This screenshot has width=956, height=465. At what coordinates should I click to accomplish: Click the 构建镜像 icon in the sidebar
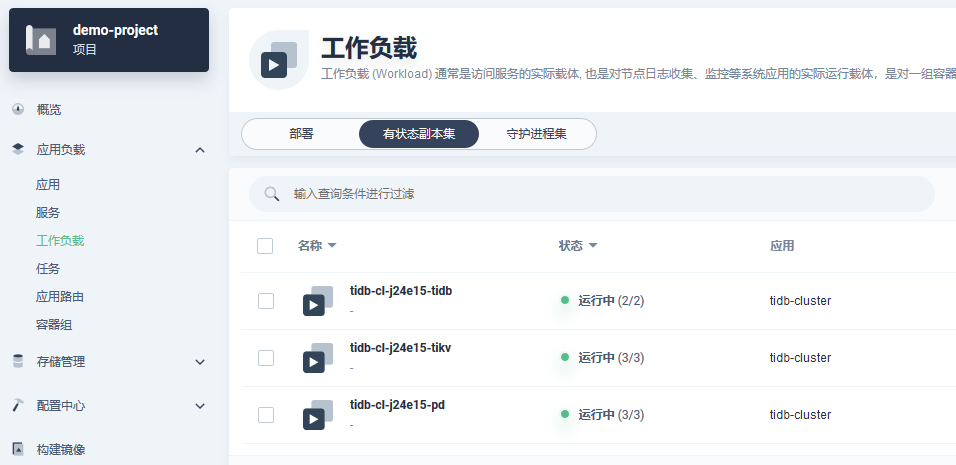[18, 449]
